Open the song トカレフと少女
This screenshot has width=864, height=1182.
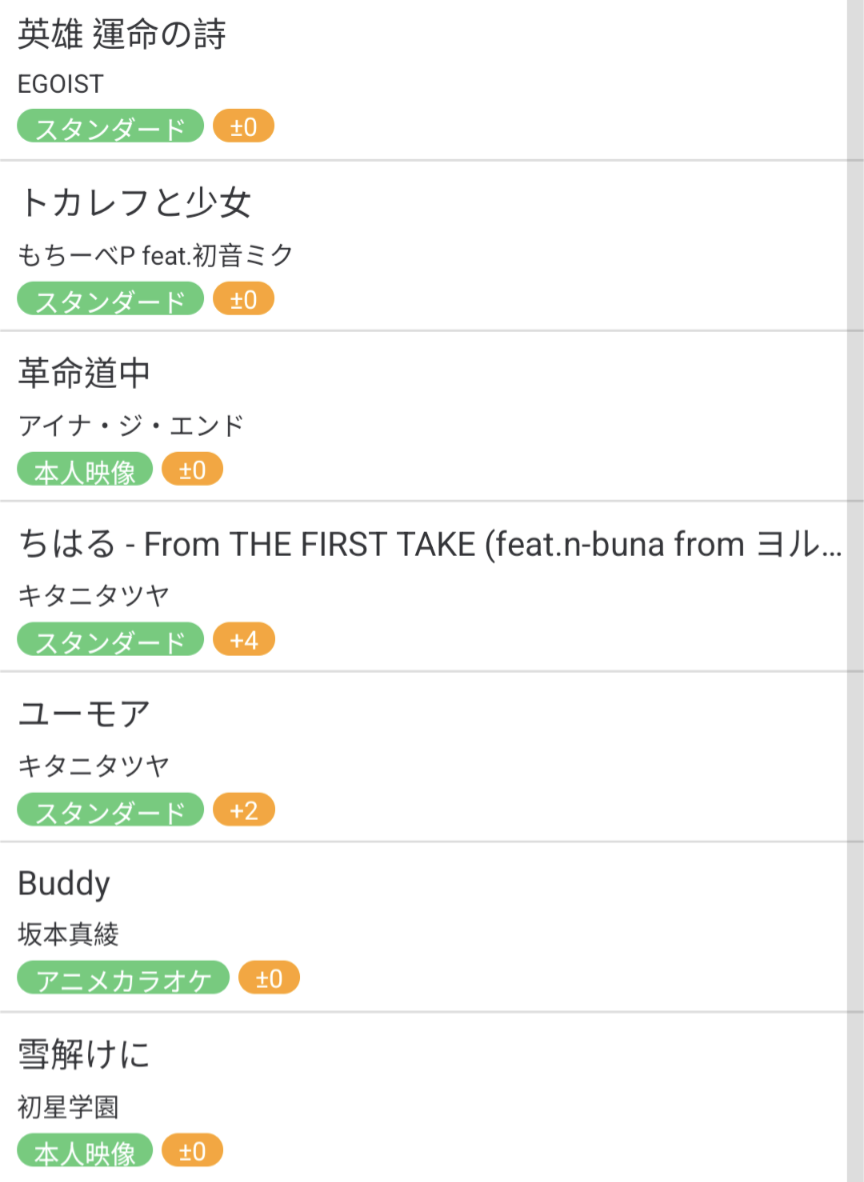(135, 204)
